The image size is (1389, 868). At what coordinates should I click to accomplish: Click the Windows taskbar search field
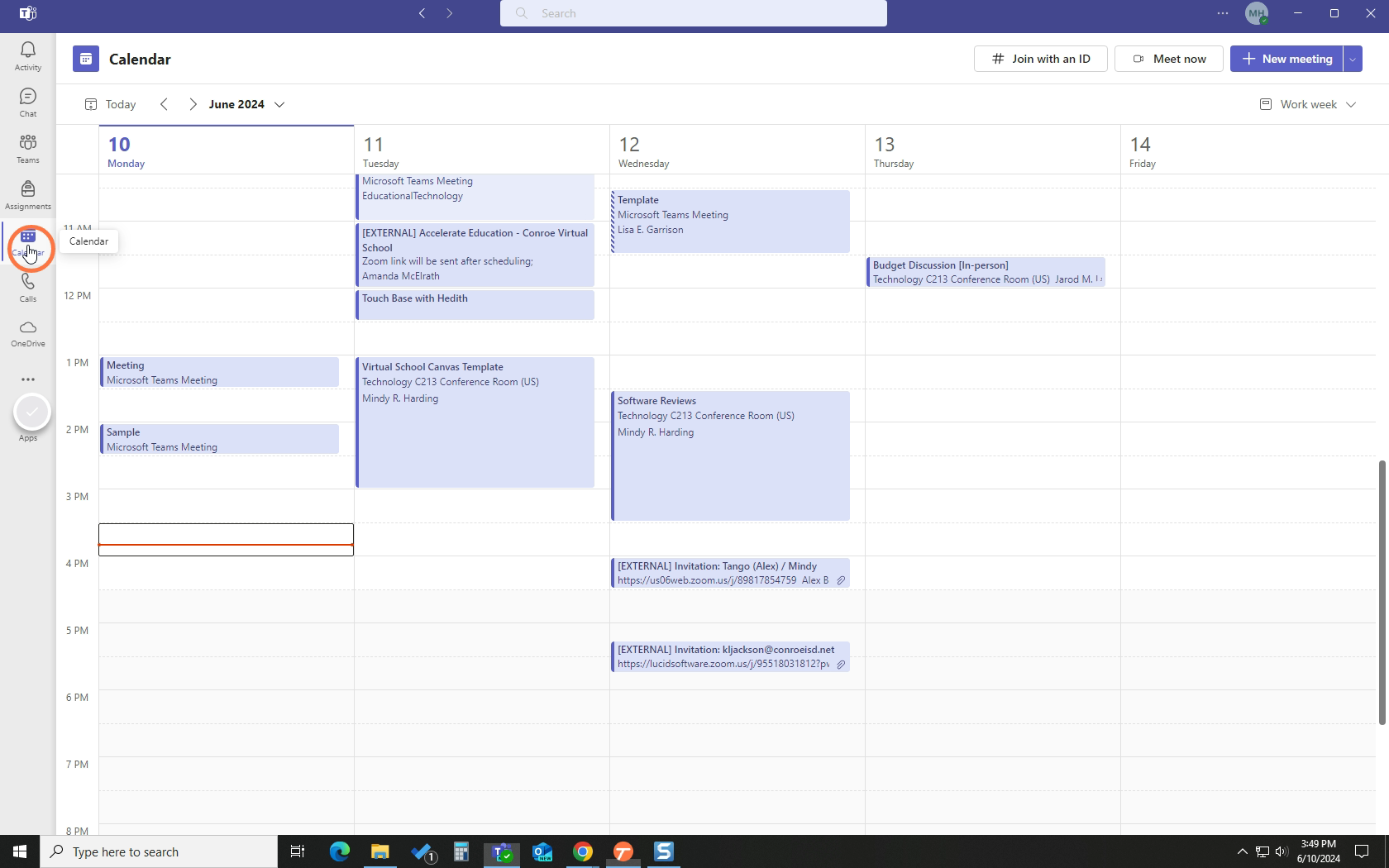[159, 851]
